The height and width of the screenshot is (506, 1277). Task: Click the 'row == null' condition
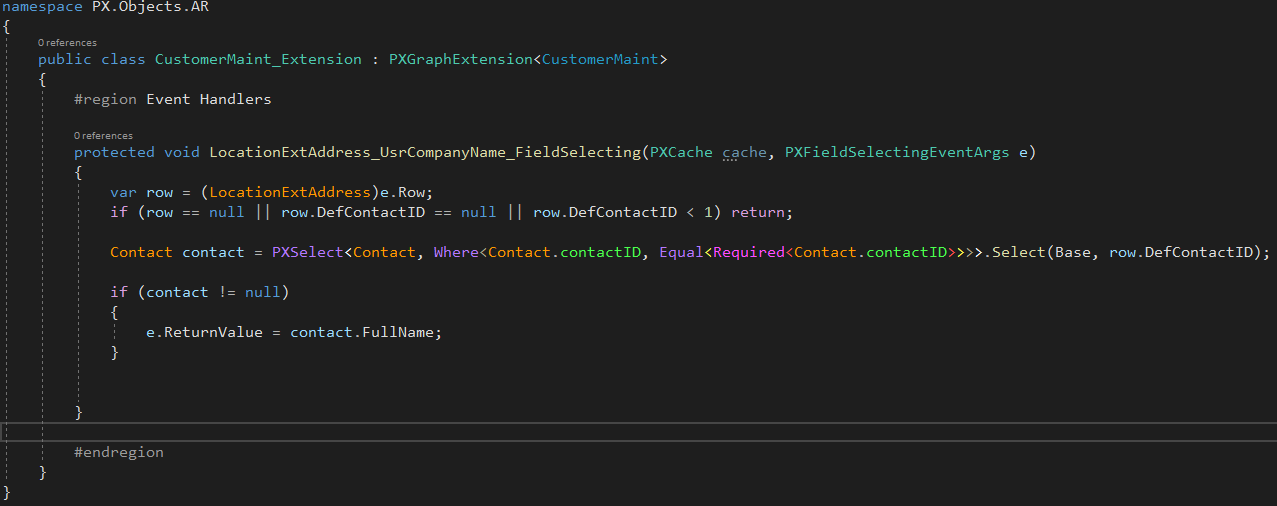coord(195,212)
